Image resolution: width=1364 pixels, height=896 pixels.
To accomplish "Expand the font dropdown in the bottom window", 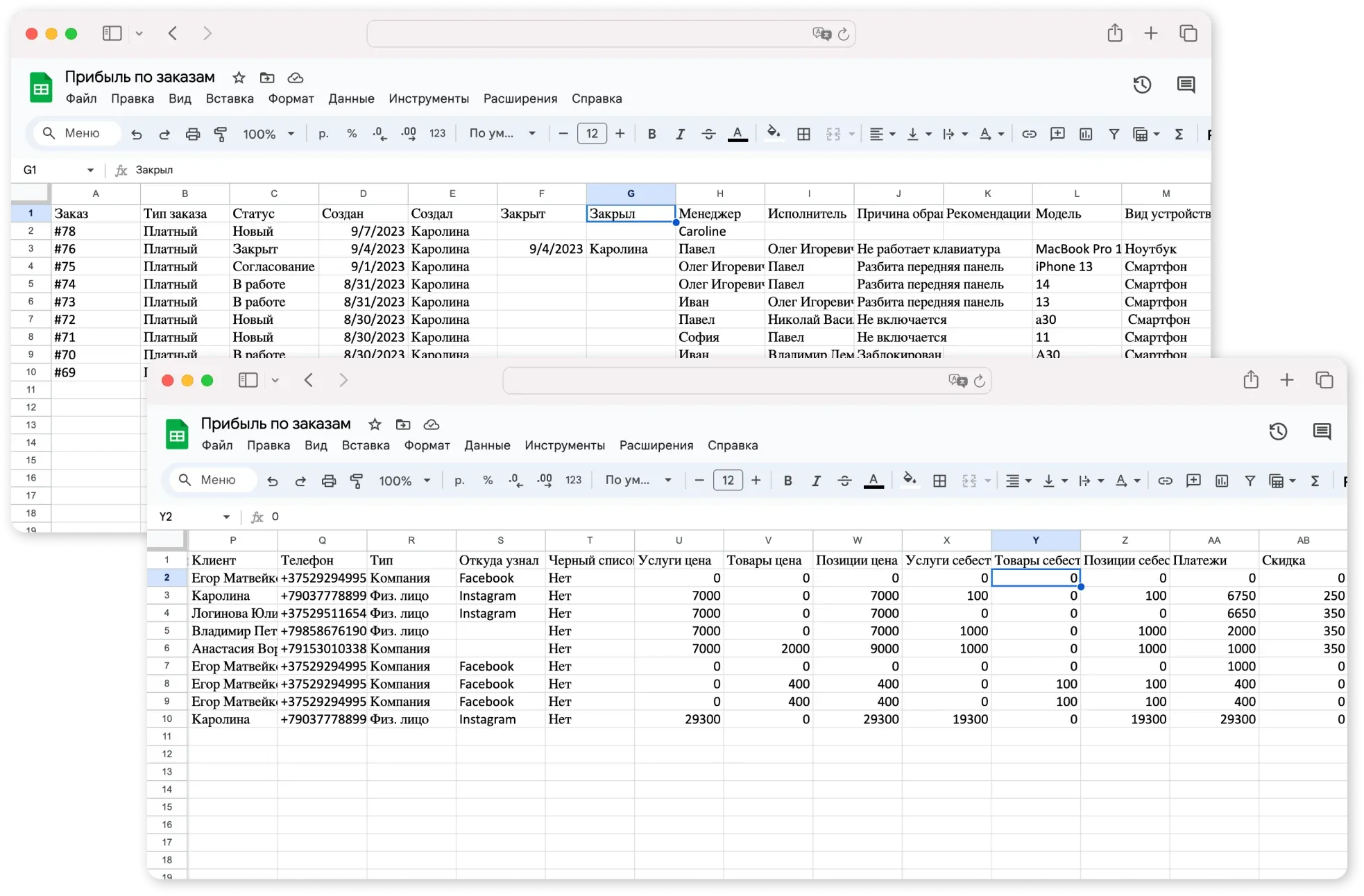I will (x=638, y=480).
